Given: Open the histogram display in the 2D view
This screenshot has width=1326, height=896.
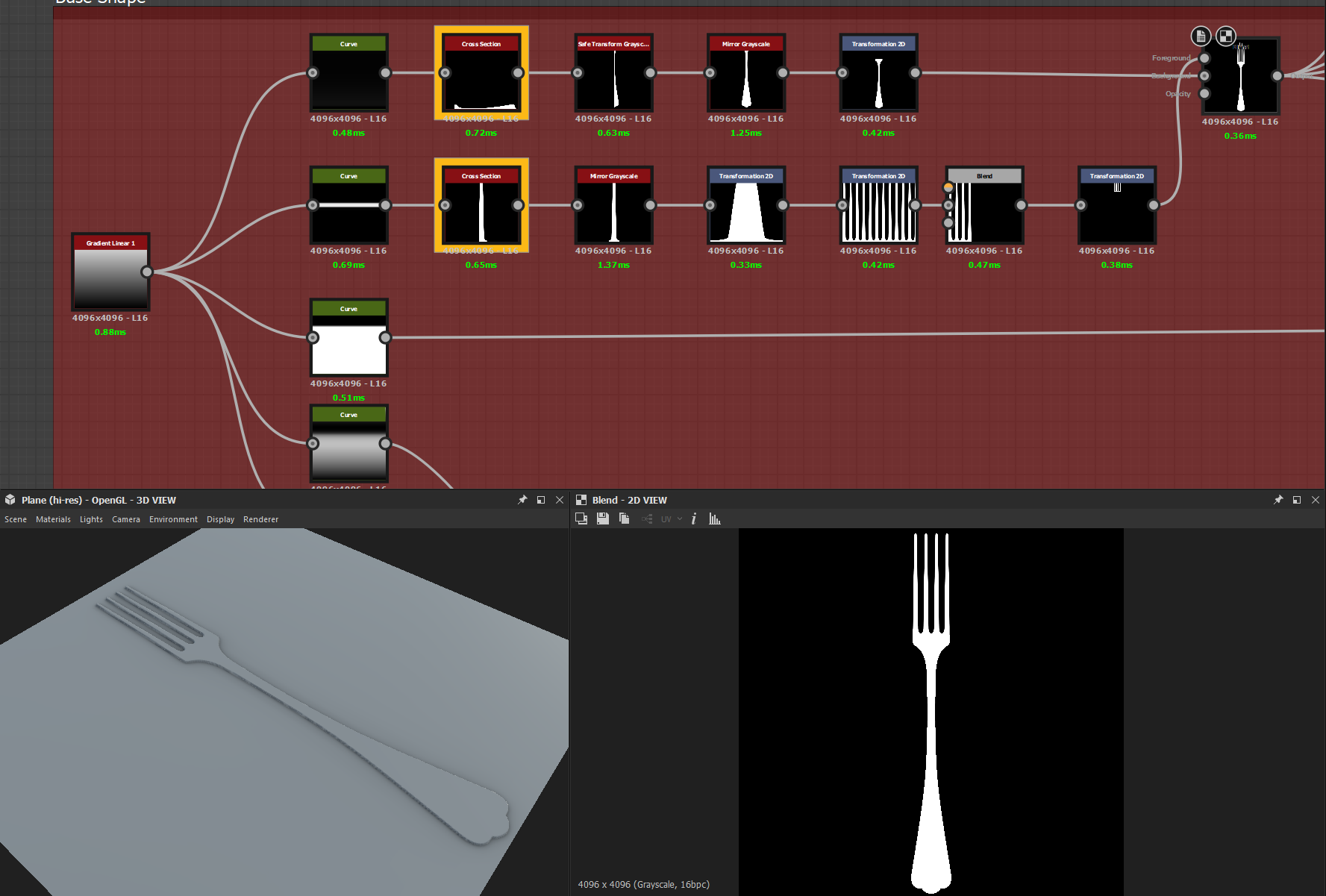Looking at the screenshot, I should click(714, 519).
